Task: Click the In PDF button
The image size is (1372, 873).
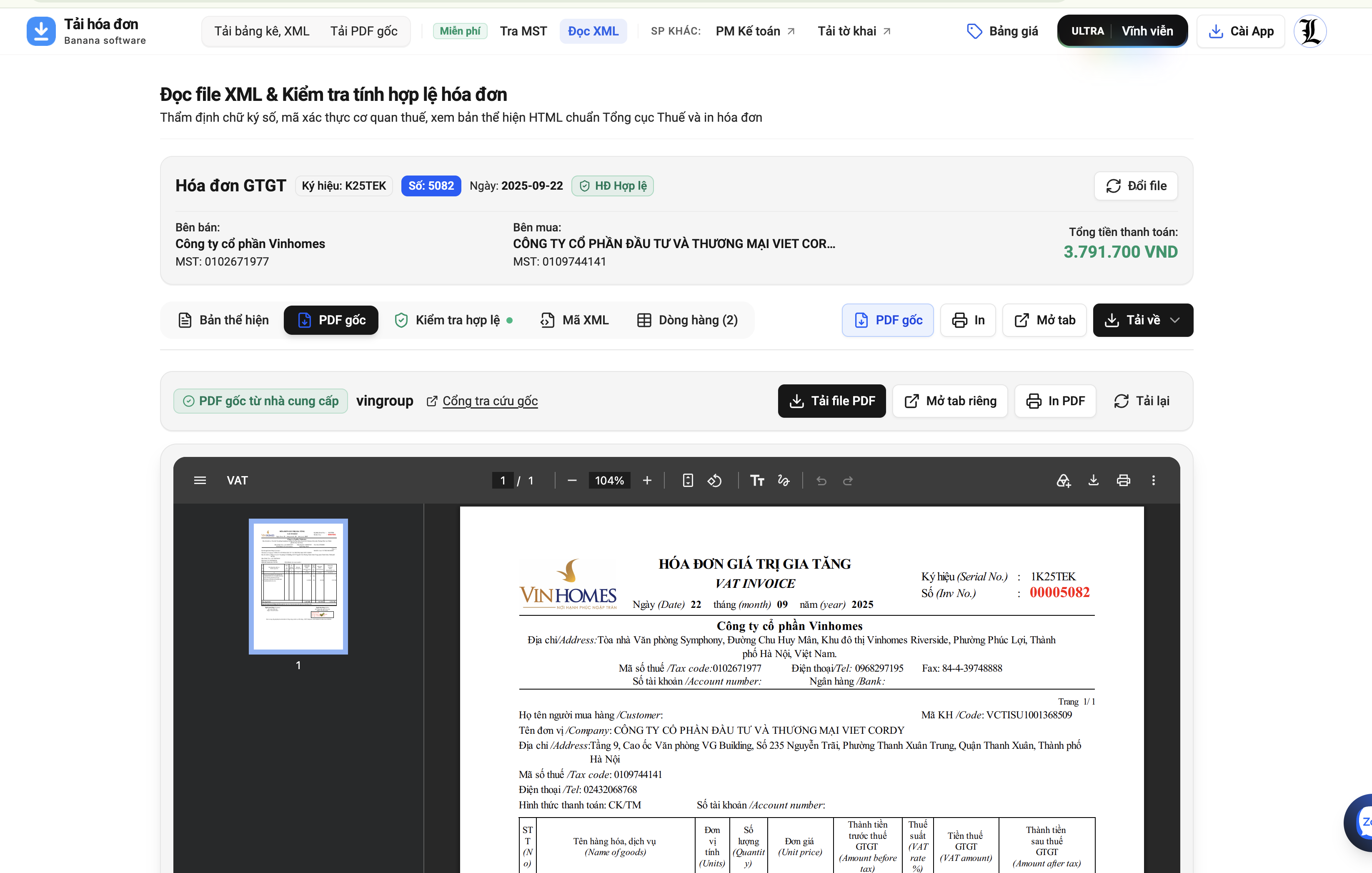Action: tap(1055, 401)
